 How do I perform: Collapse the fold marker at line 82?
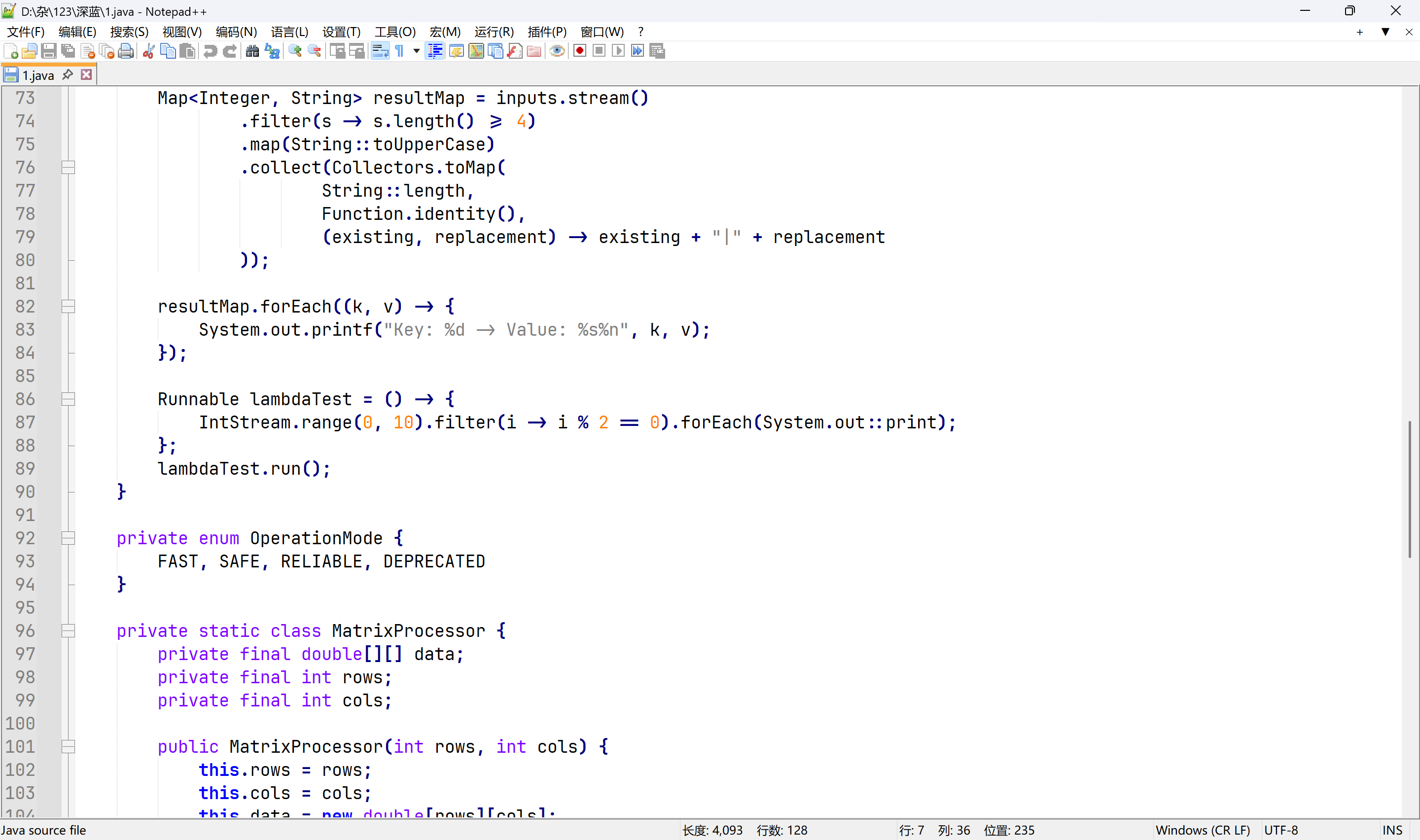(68, 306)
